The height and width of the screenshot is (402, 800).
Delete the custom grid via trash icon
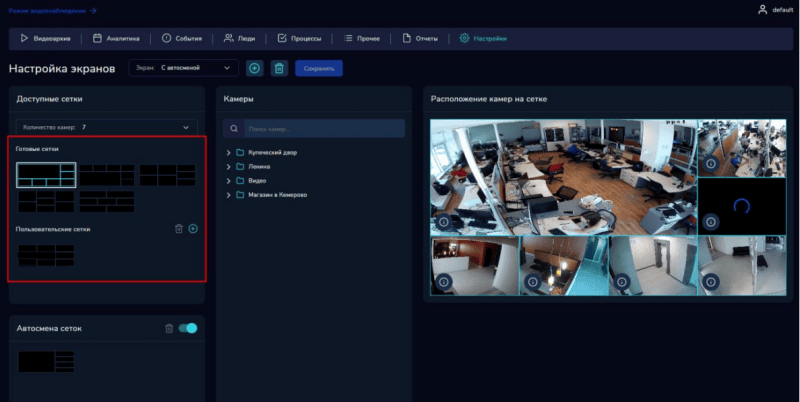[179, 229]
